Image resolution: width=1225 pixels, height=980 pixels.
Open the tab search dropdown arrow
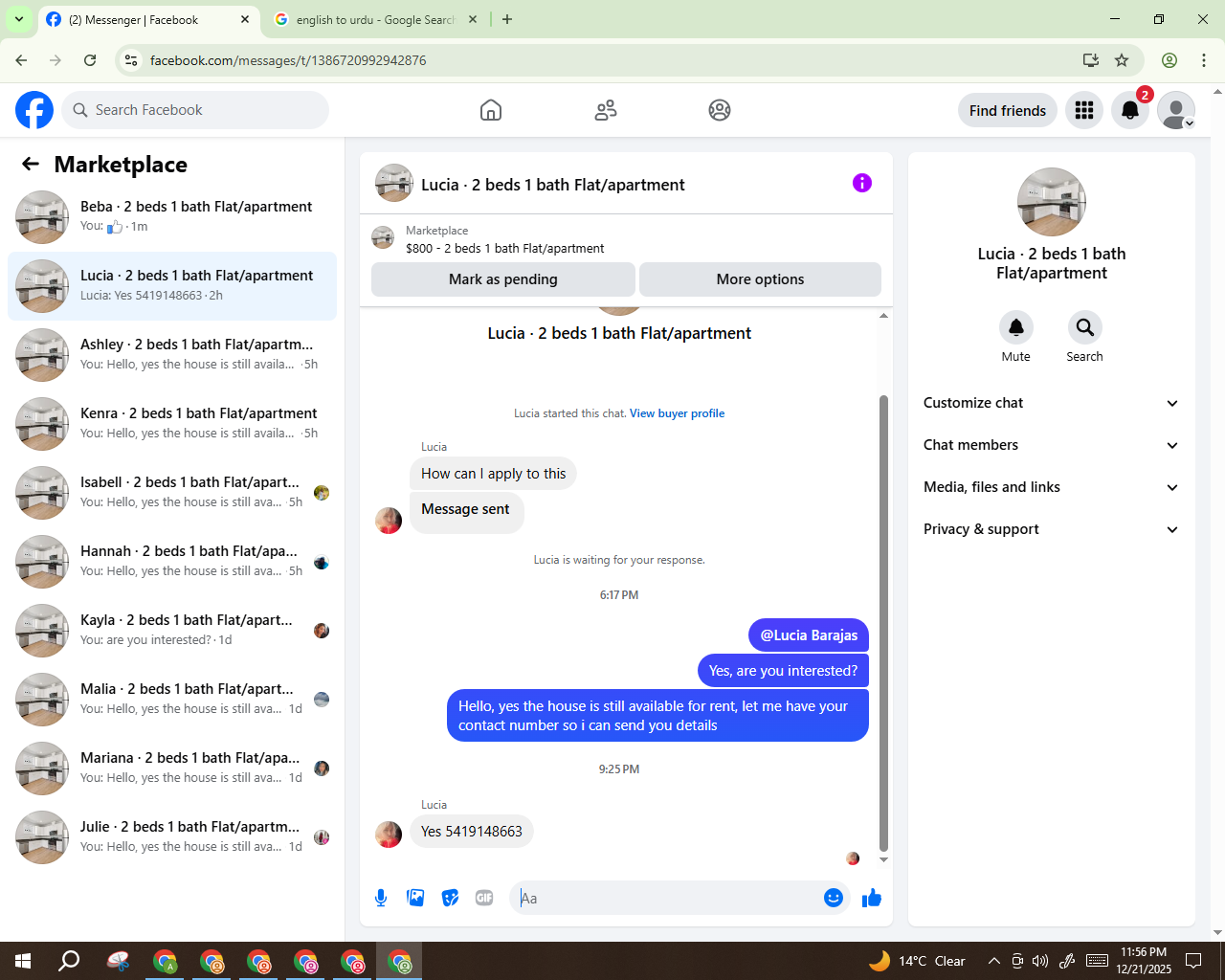pos(18,19)
